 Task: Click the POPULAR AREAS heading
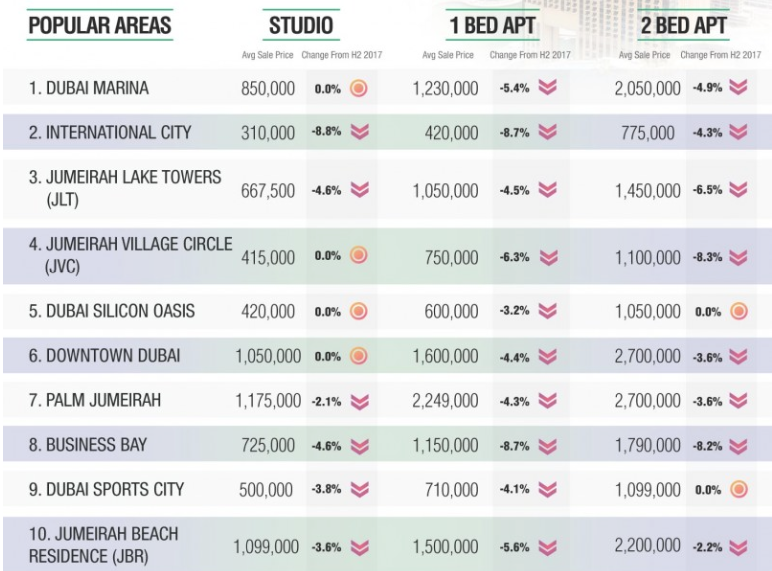[x=99, y=25]
